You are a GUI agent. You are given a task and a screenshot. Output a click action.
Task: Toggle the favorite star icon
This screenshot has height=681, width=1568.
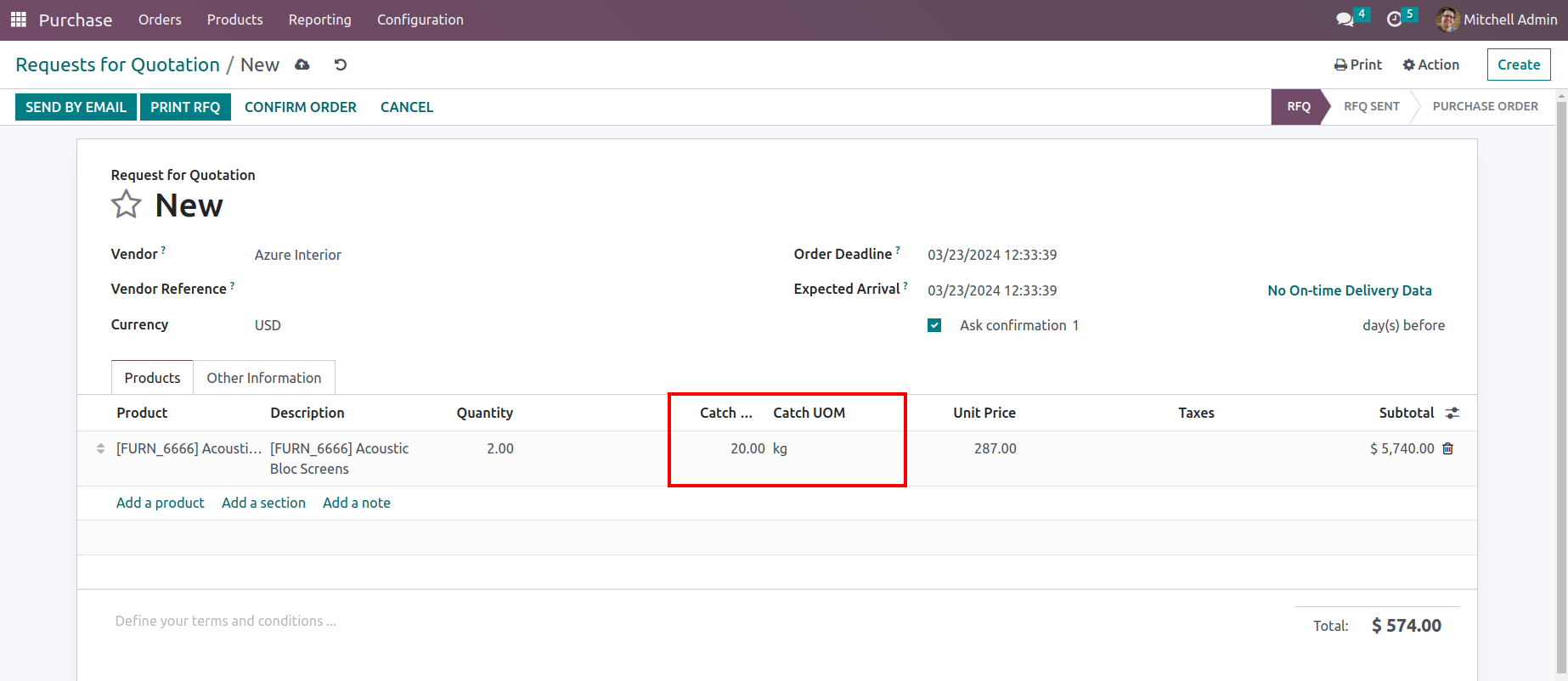pos(127,205)
